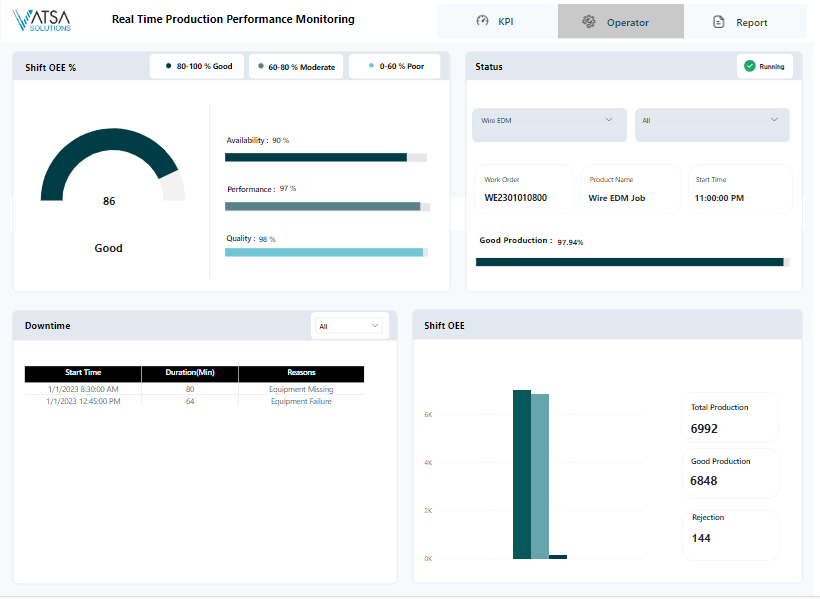
Task: Click the Rejection 144 card
Action: click(x=730, y=535)
